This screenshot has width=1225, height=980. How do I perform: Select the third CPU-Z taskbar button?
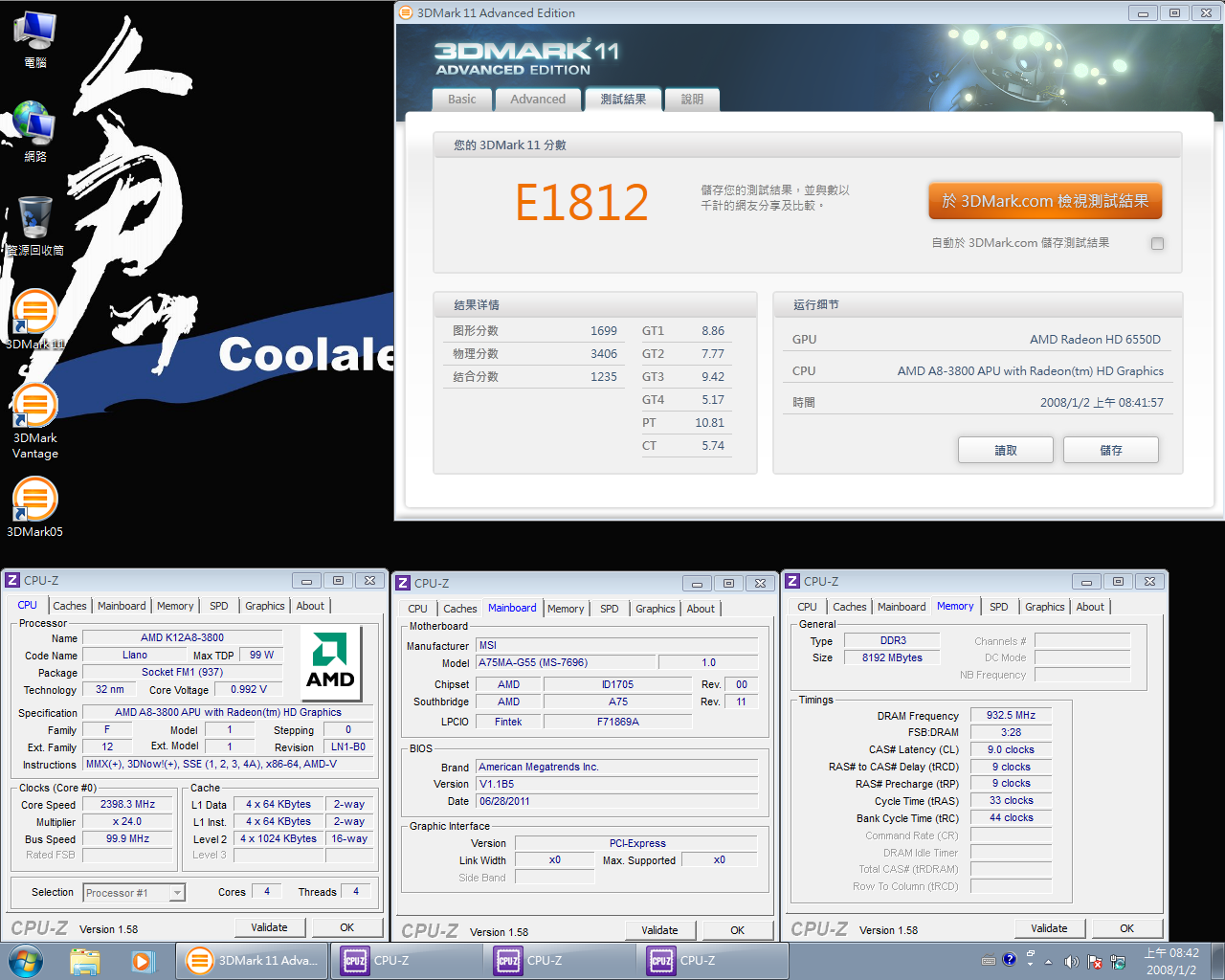(x=712, y=961)
